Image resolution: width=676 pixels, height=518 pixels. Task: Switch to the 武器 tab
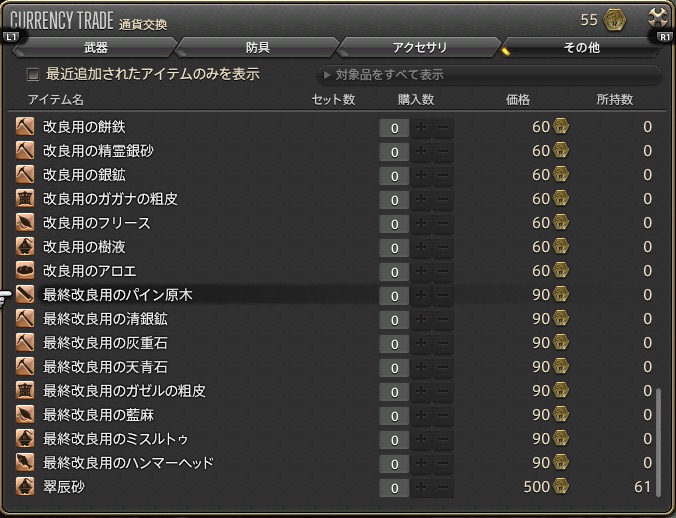95,47
